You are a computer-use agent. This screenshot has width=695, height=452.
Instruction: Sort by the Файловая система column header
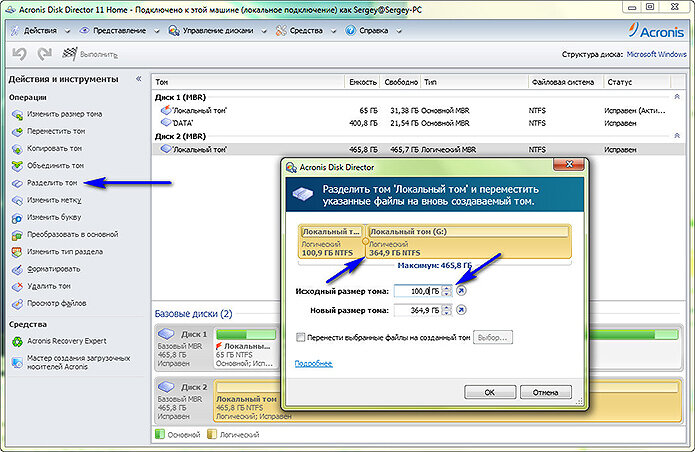click(565, 82)
